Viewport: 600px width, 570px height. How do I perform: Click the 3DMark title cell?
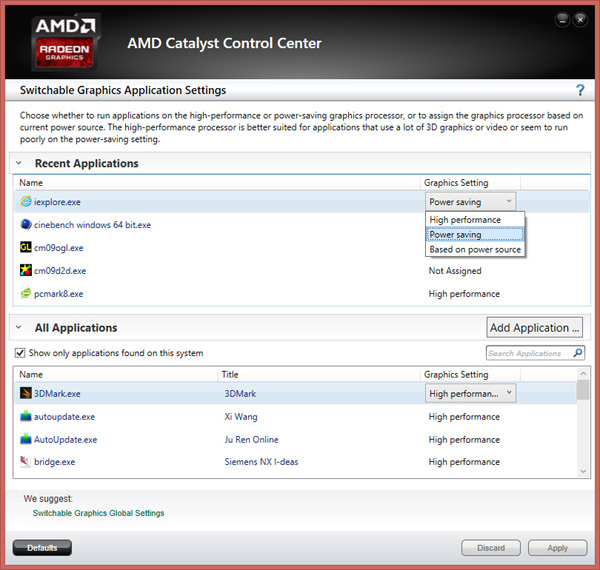240,394
